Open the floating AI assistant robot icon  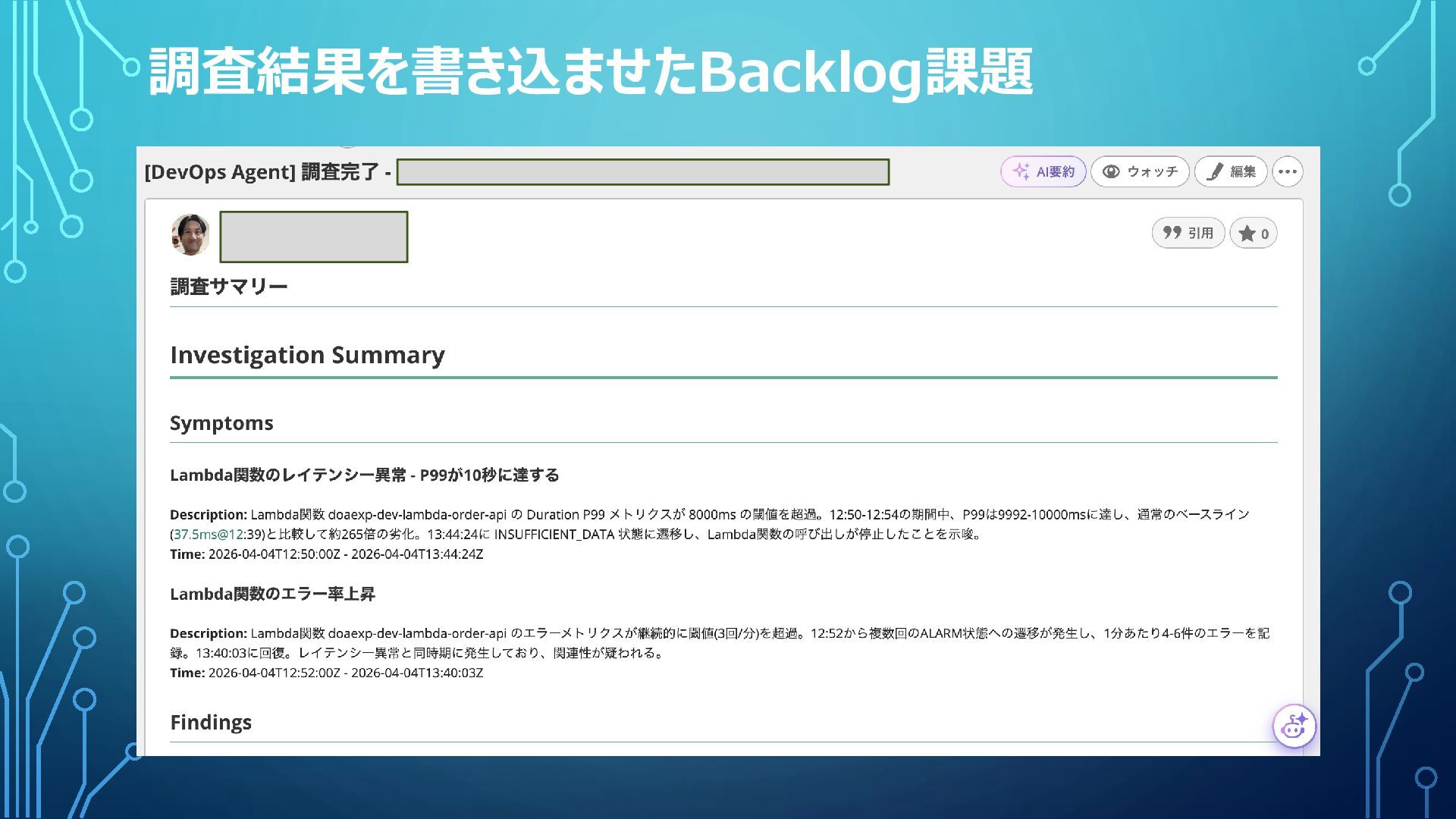pos(1294,726)
